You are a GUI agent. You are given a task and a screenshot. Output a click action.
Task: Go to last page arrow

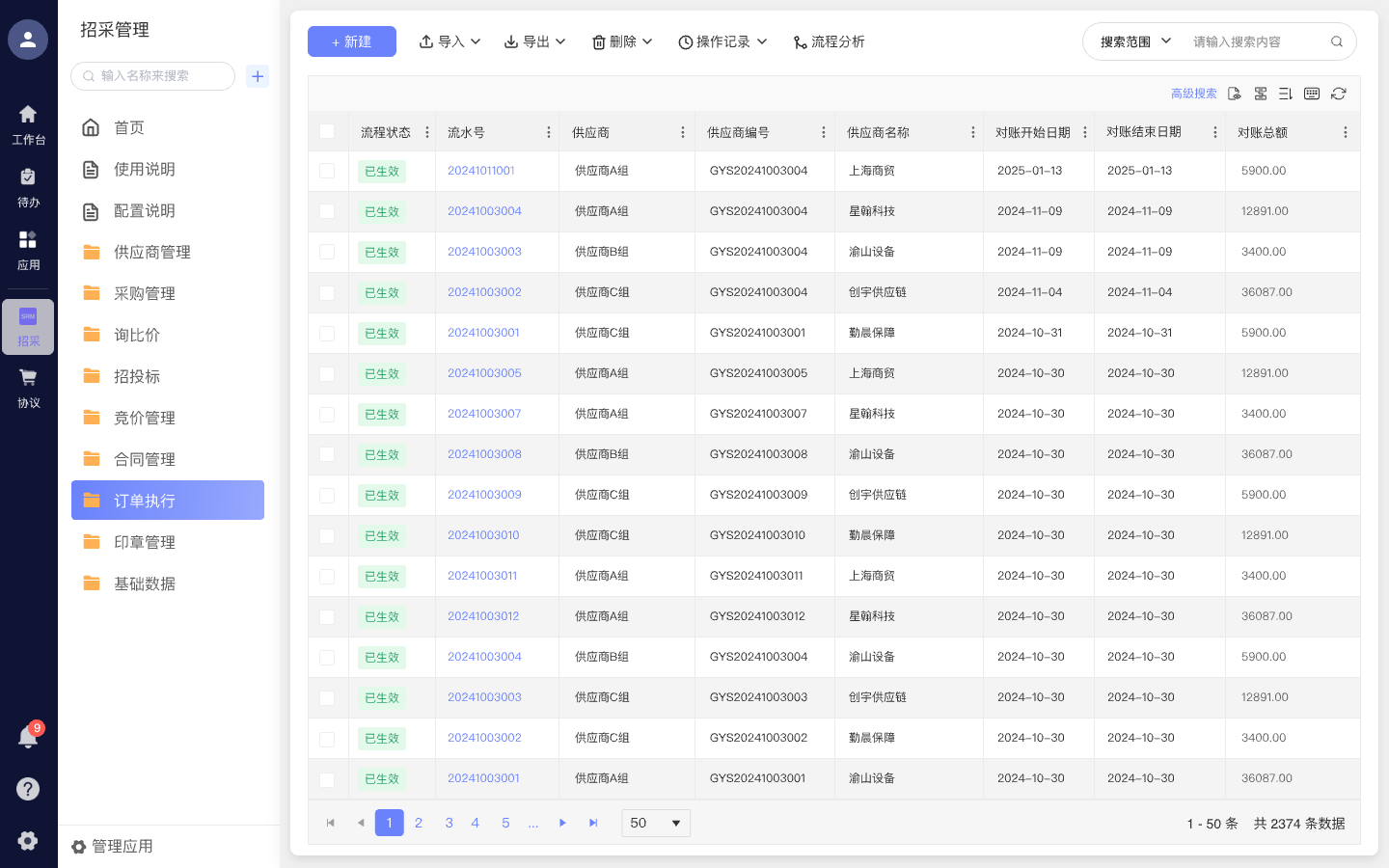593,823
